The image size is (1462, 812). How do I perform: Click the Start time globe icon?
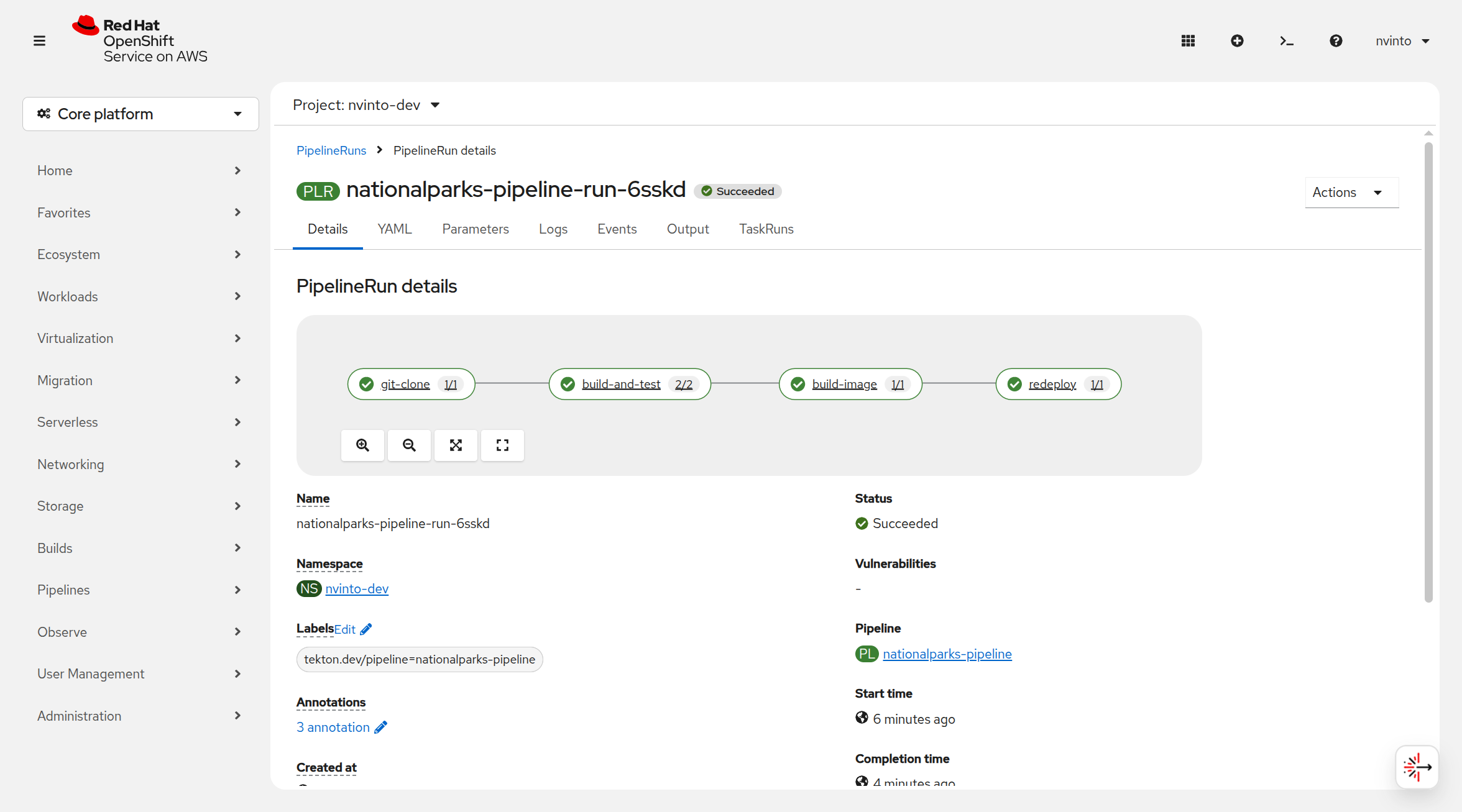[x=862, y=718]
